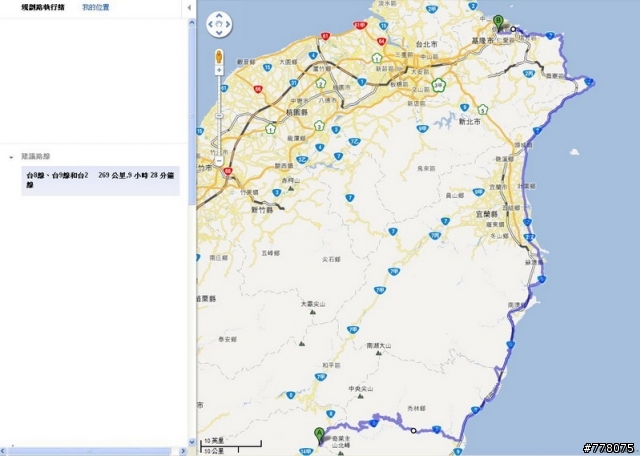
Task: Click the blue 7丙 highway shield
Action: [x=435, y=236]
